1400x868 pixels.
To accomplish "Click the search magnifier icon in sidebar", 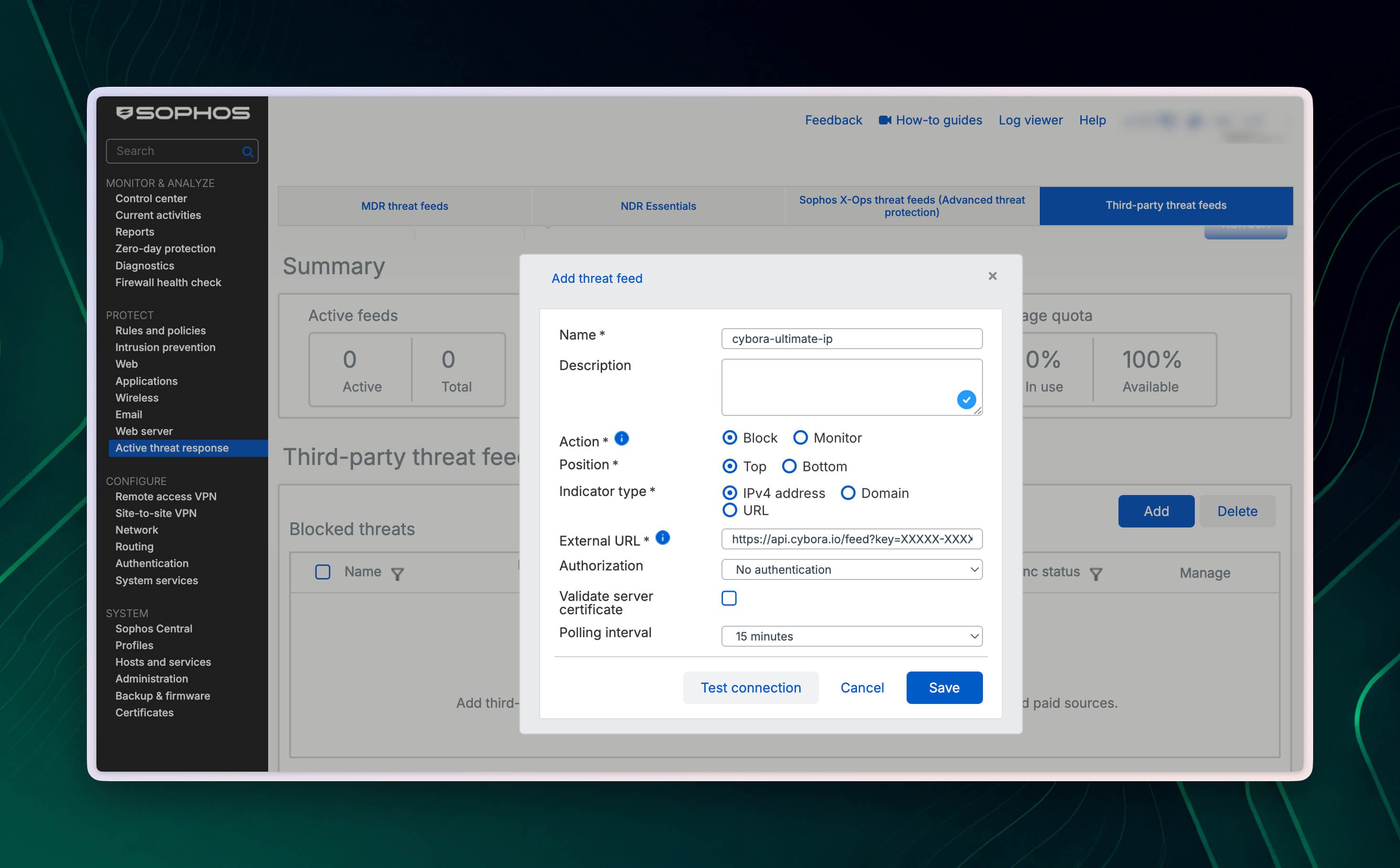I will tap(248, 152).
